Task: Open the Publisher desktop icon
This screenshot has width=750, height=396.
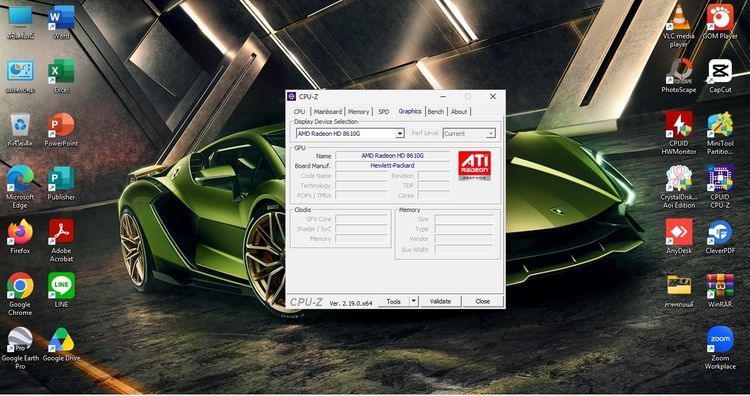Action: pos(61,184)
